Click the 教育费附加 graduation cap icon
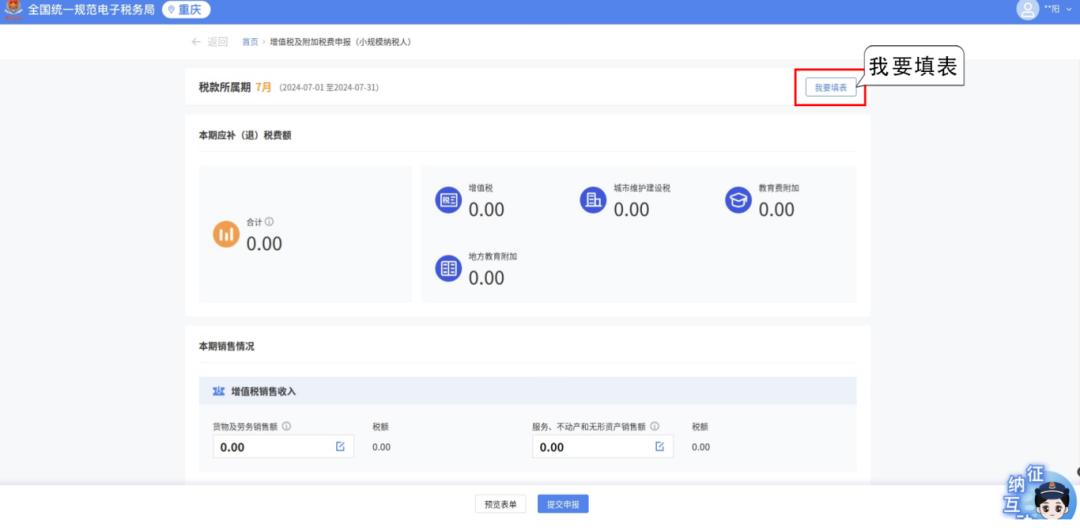The width and height of the screenshot is (1080, 531). pos(738,200)
